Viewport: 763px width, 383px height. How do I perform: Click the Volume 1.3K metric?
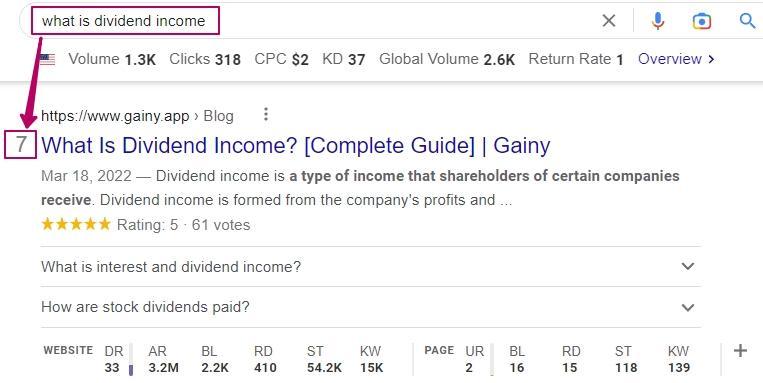click(x=112, y=59)
